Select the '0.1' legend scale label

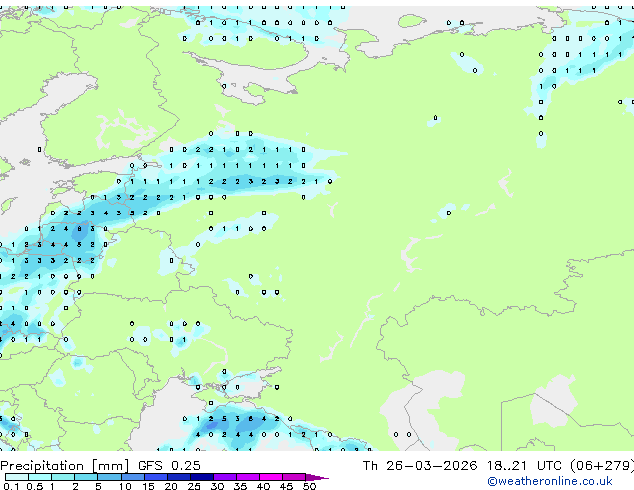pyautogui.click(x=11, y=486)
